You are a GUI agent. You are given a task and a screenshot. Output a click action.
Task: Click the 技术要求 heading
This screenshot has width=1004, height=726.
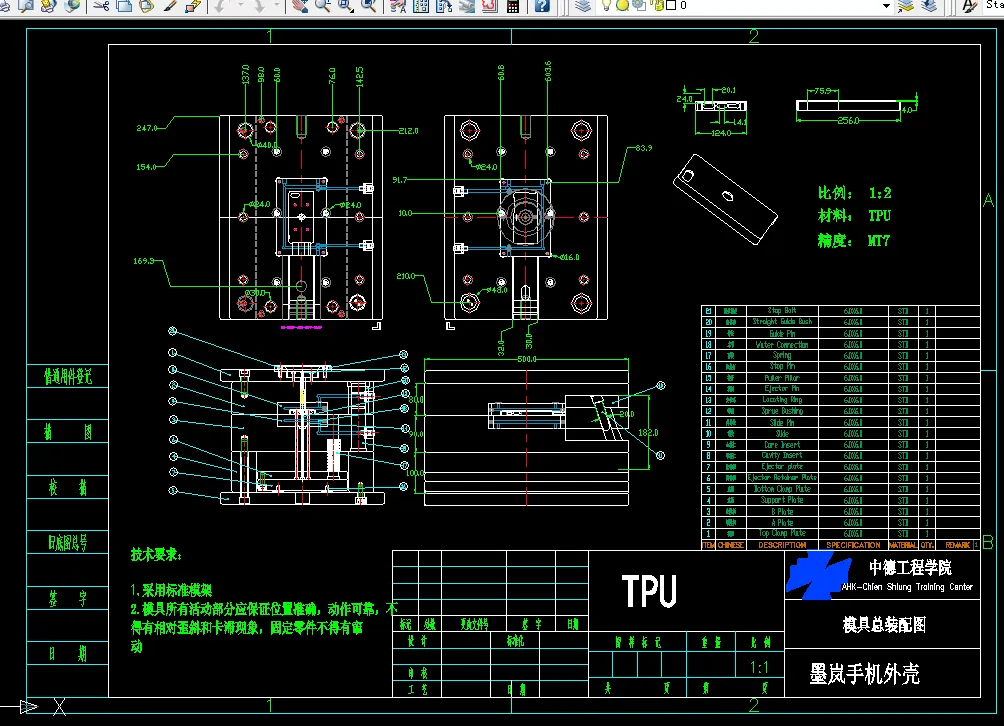pyautogui.click(x=156, y=554)
